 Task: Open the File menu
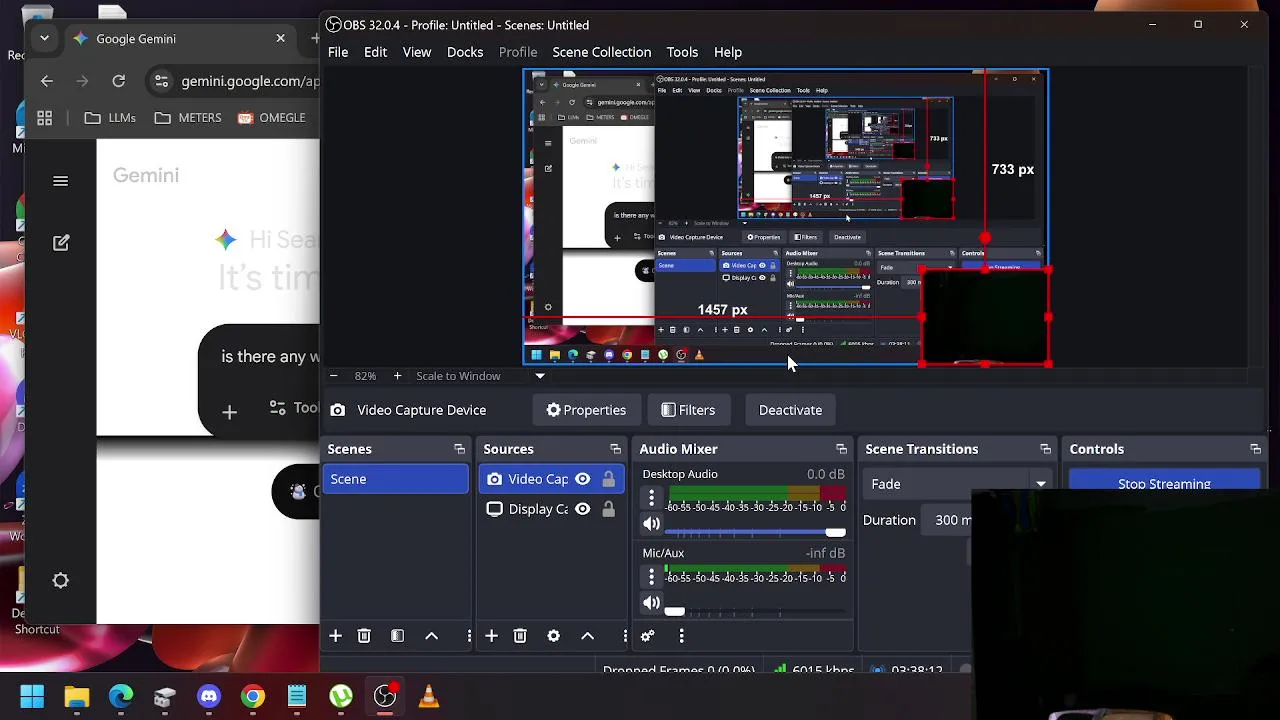(x=338, y=52)
